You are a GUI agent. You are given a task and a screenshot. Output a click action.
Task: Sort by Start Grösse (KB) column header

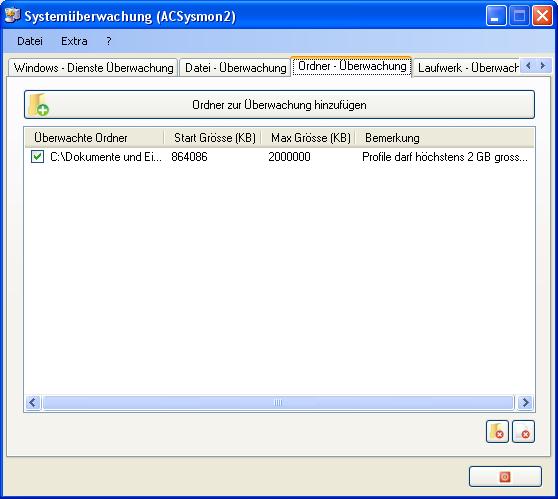click(x=213, y=138)
